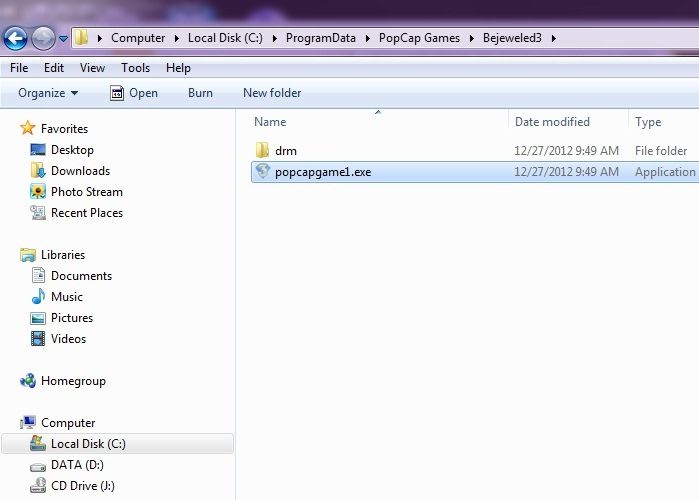Open the Pictures library
The width and height of the screenshot is (699, 500).
click(x=72, y=318)
